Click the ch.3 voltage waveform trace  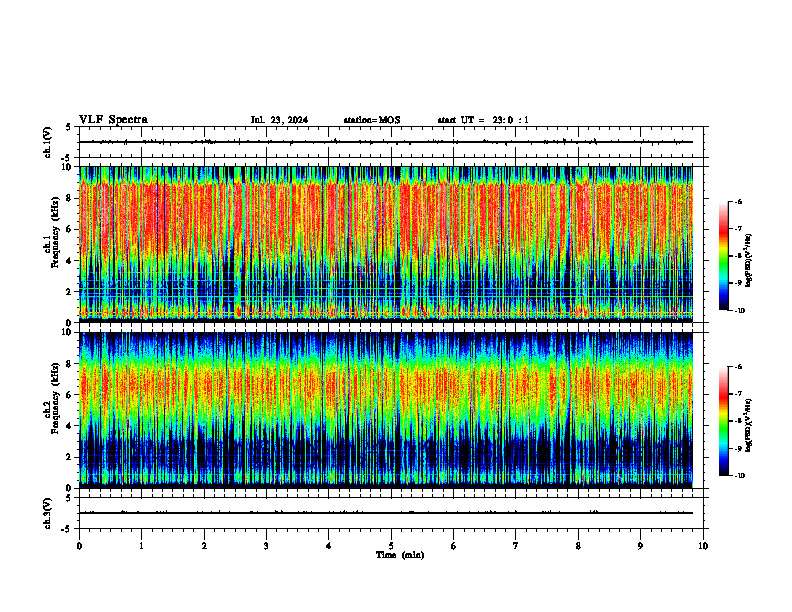(x=386, y=513)
